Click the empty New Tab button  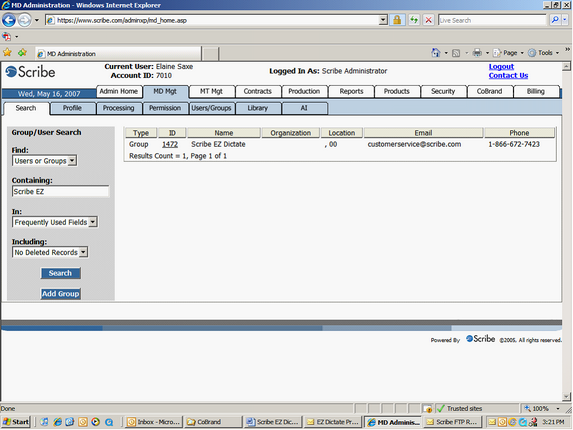(210, 54)
